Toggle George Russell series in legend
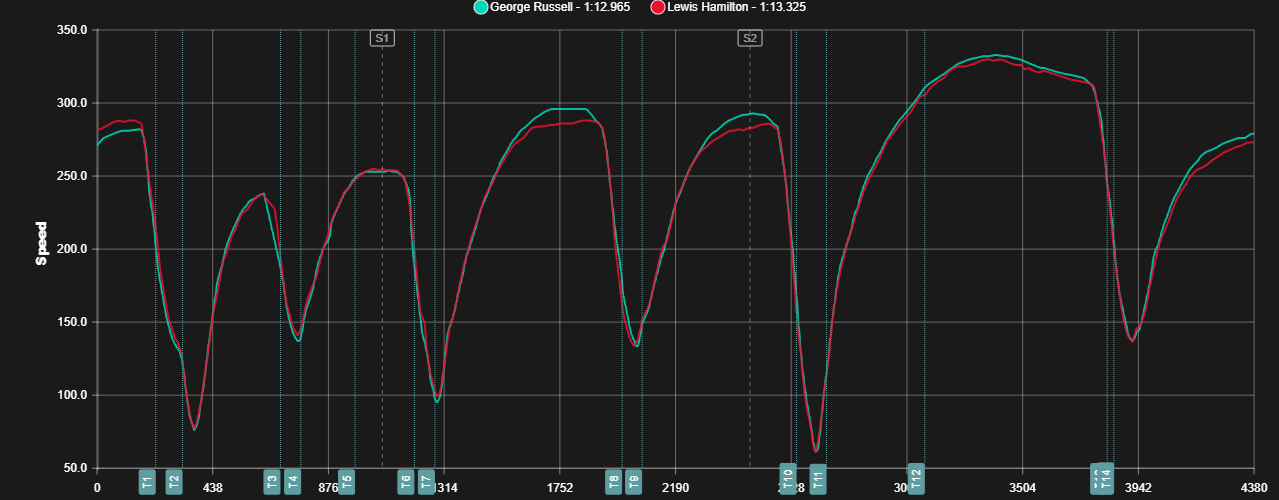Screen dimensions: 1279x500 tap(553, 7)
